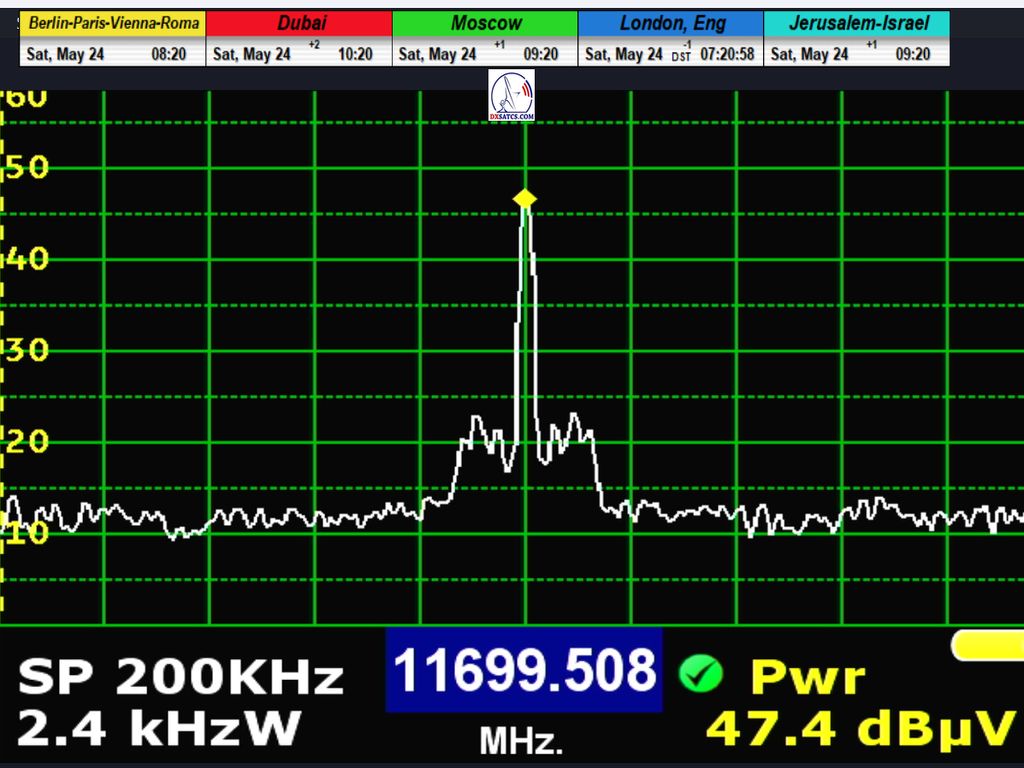Image resolution: width=1024 pixels, height=768 pixels.
Task: Click the Pwr measurement label
Action: pos(807,677)
